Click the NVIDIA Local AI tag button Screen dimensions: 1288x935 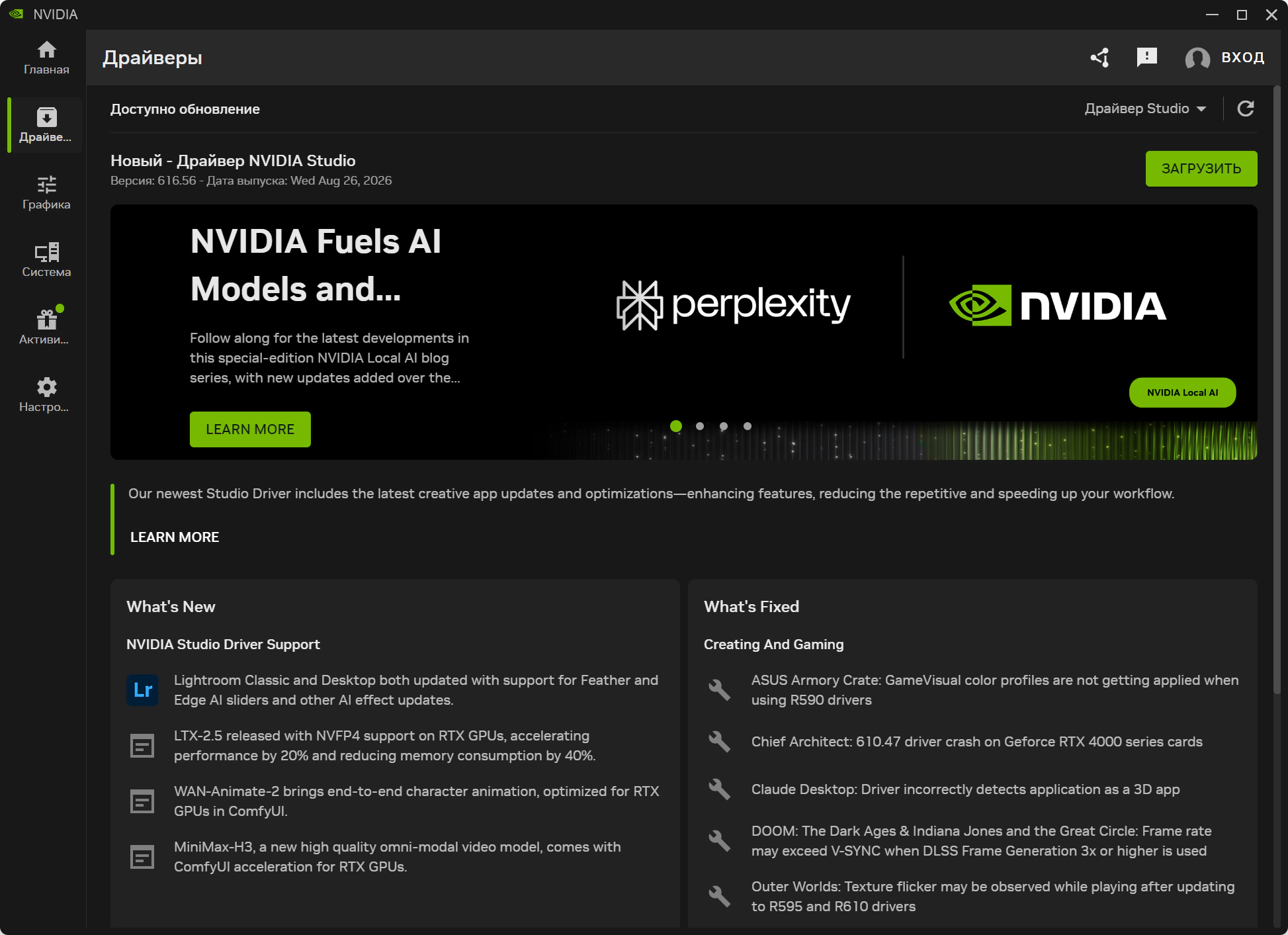pos(1183,392)
